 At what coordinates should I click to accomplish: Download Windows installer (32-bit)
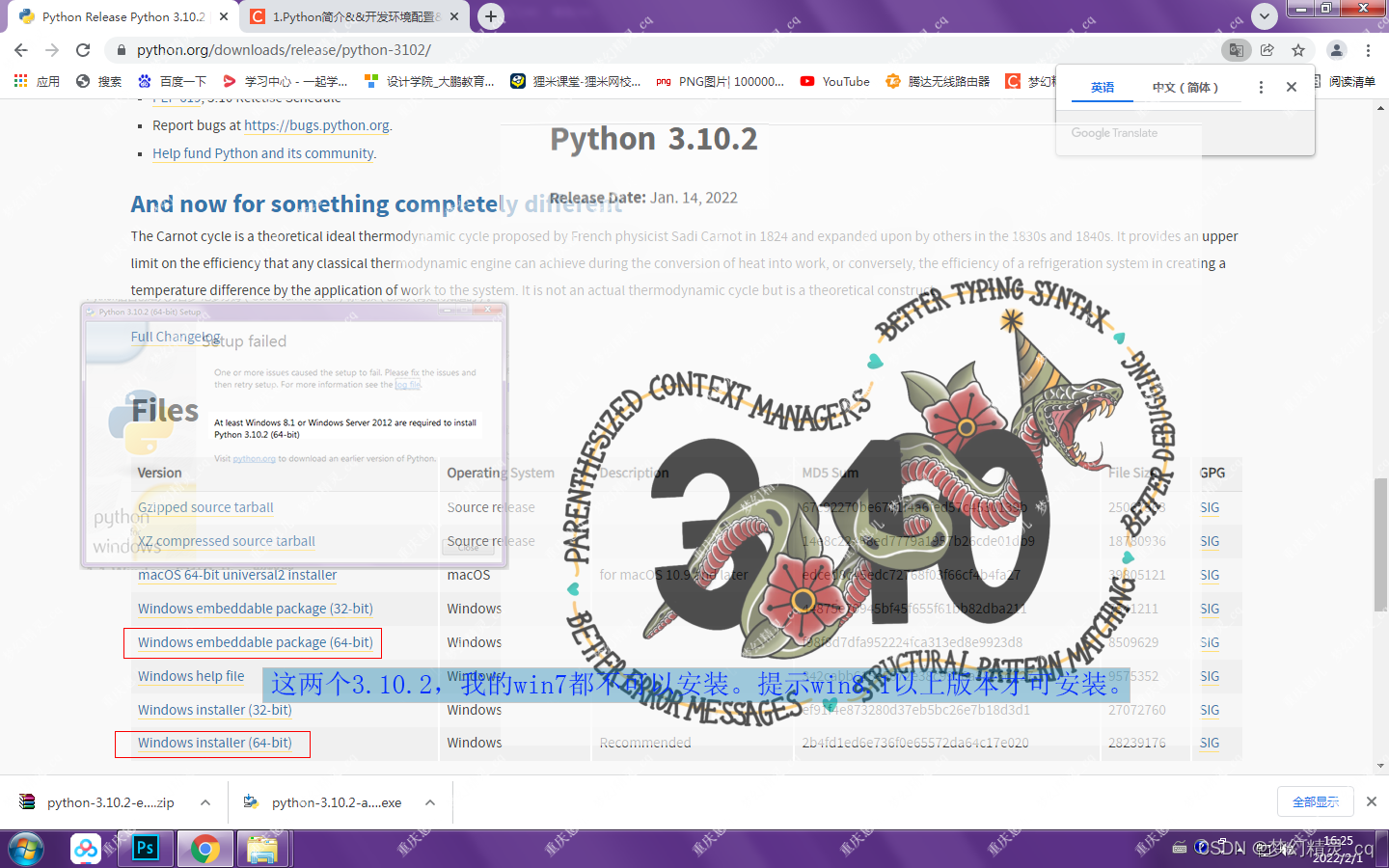point(215,710)
